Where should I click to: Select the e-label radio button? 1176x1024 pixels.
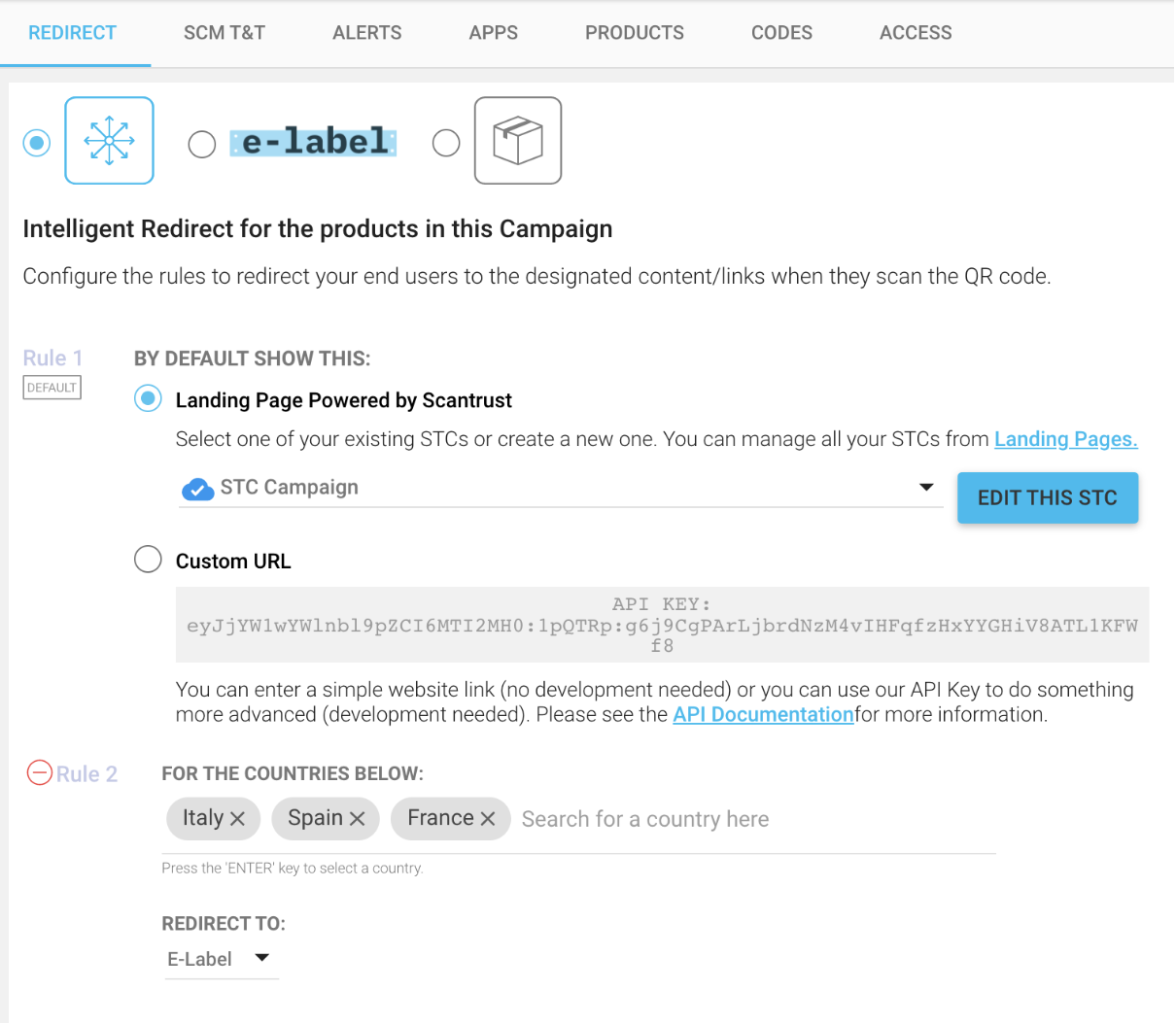(x=202, y=144)
